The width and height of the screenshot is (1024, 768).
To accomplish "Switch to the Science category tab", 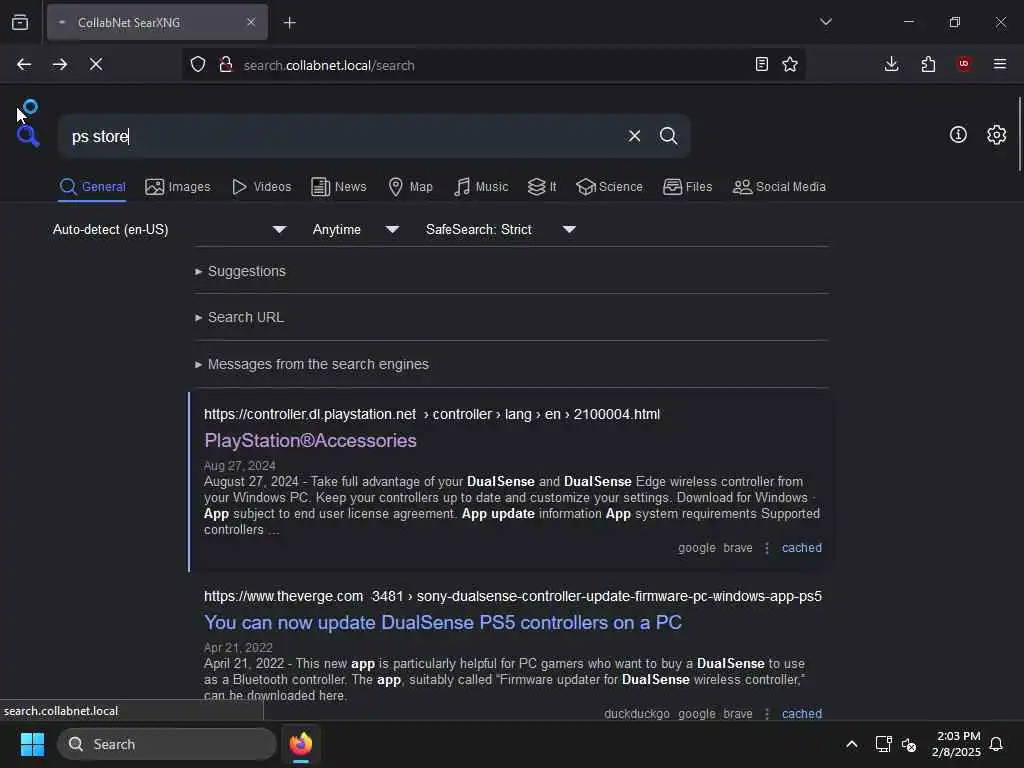I will [x=609, y=187].
